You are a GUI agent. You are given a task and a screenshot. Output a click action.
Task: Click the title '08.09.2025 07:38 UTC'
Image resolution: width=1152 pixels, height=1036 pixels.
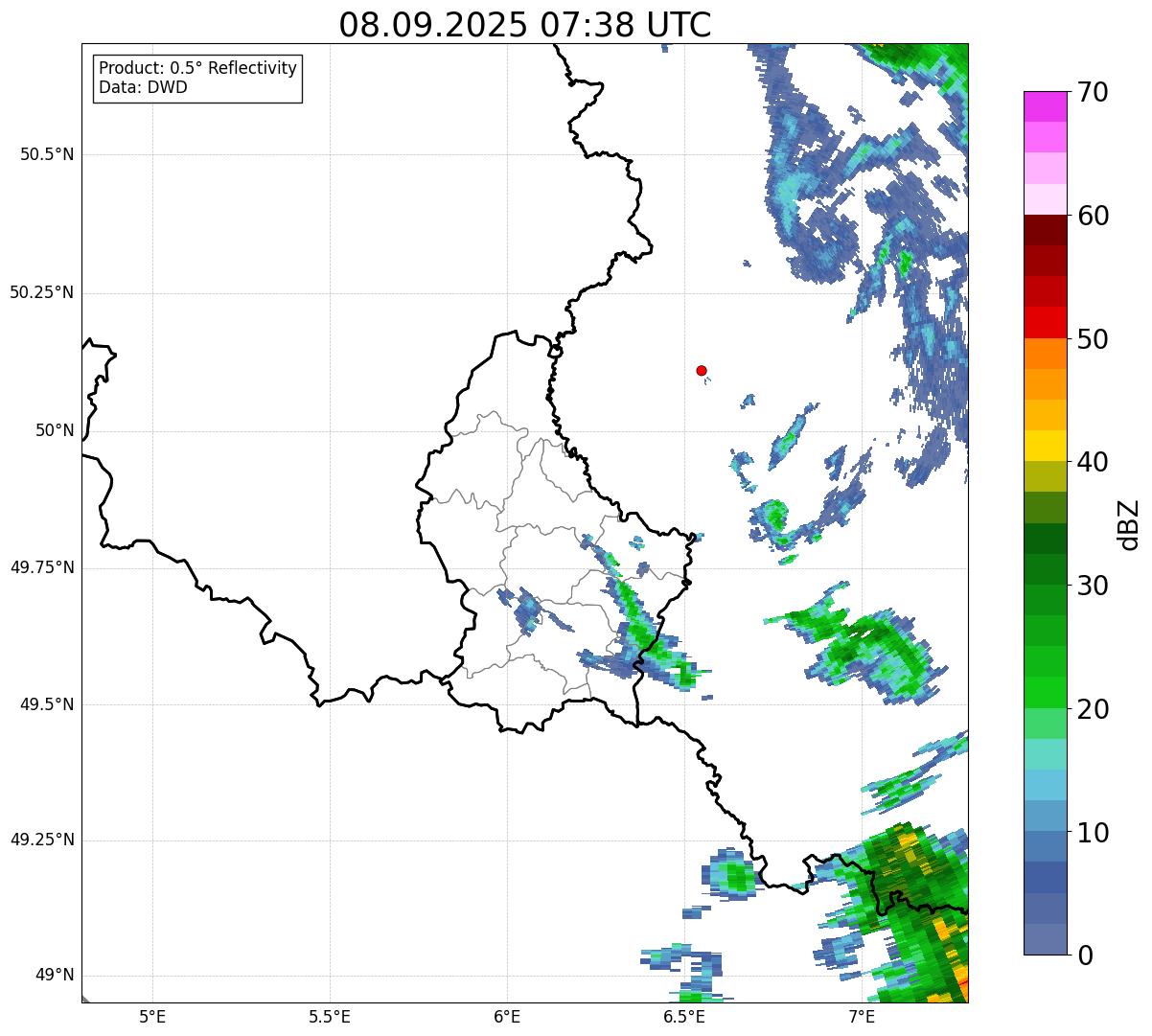(525, 25)
